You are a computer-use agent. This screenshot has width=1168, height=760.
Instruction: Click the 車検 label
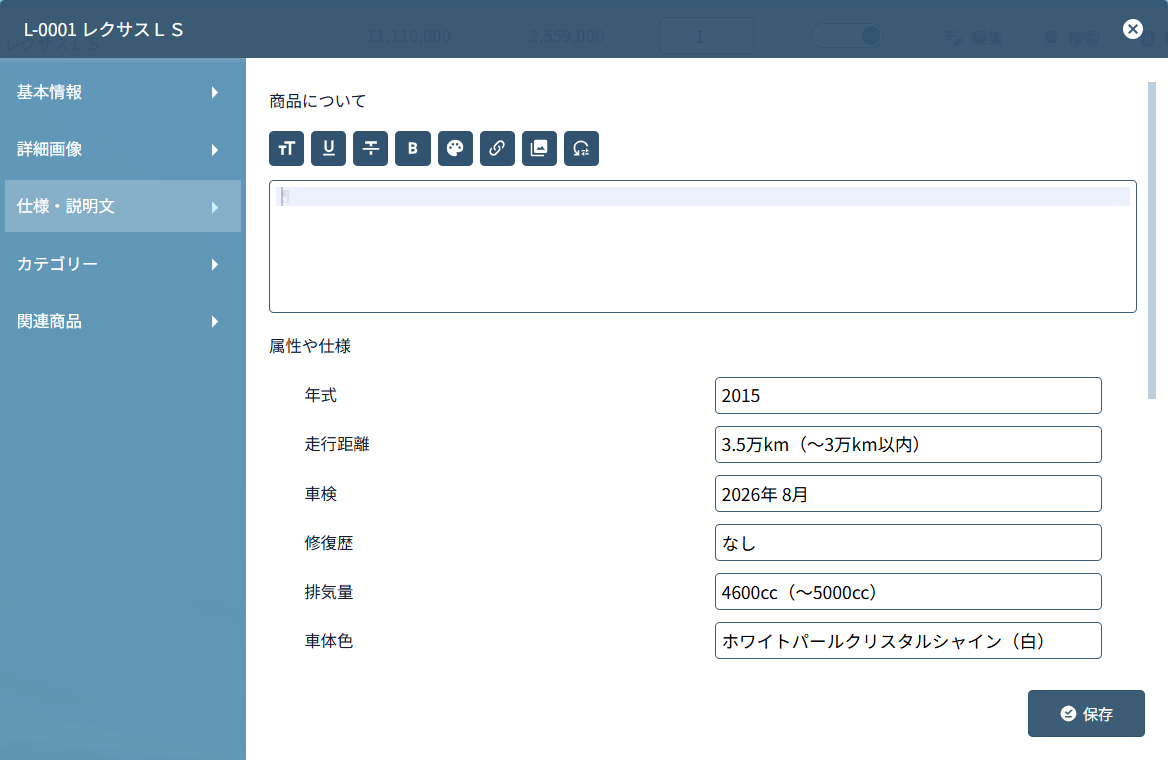[320, 494]
